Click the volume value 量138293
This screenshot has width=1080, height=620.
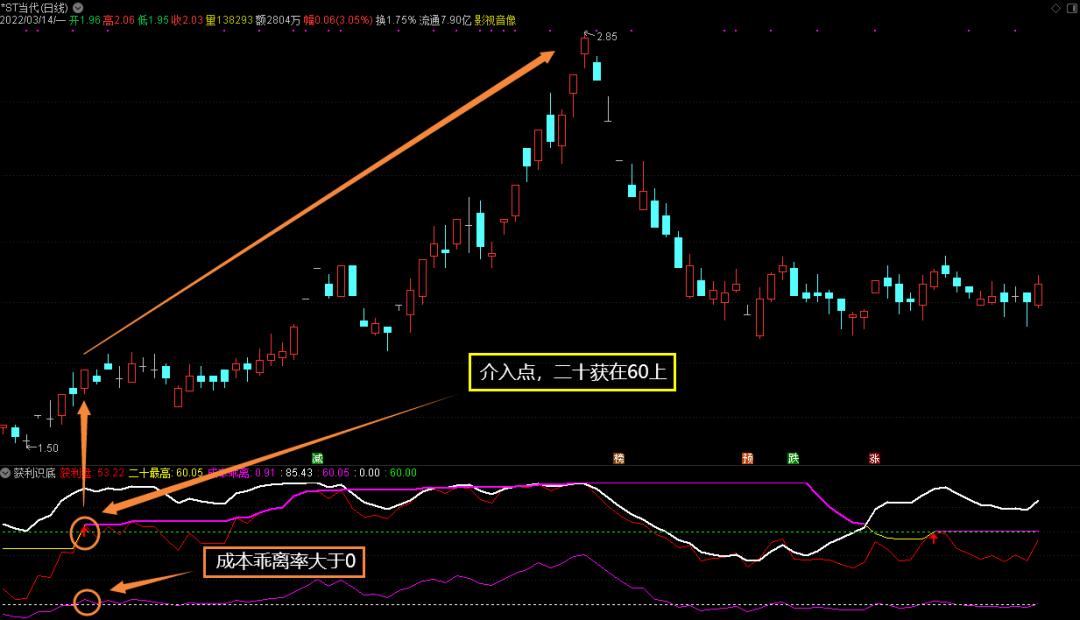pyautogui.click(x=229, y=21)
